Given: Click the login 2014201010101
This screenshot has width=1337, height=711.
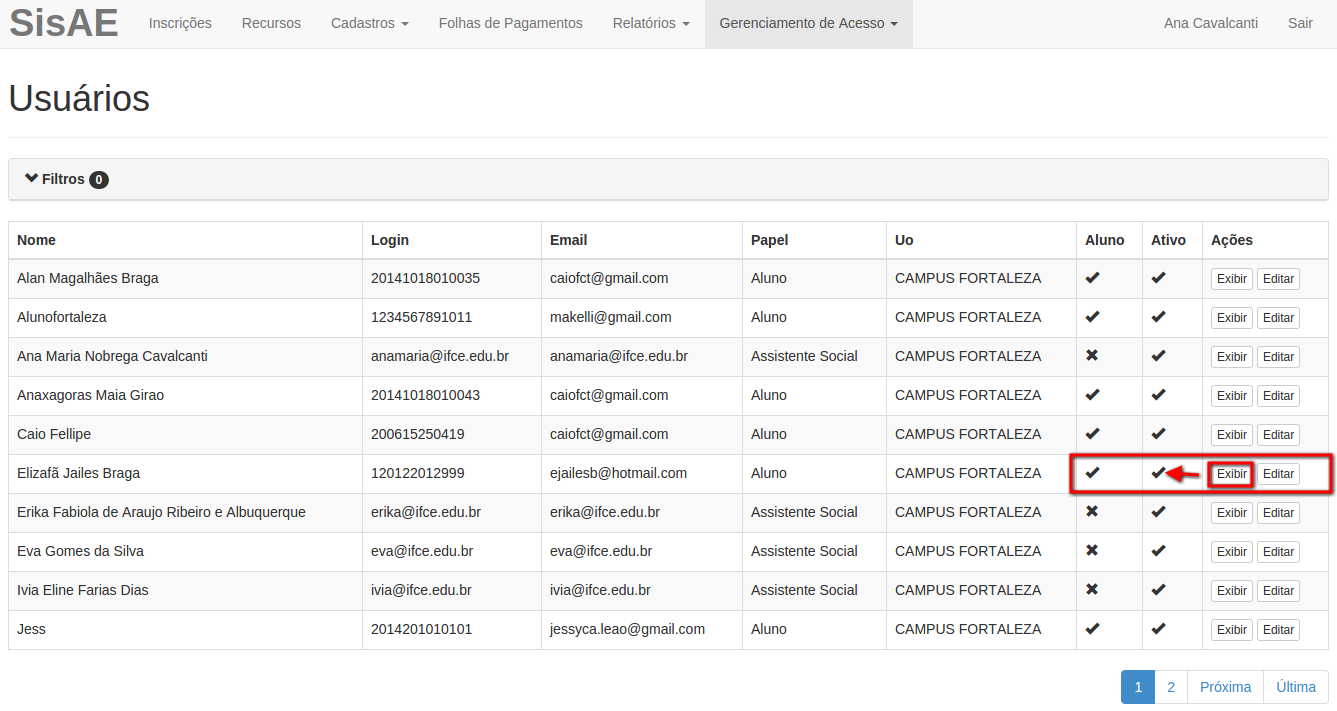Looking at the screenshot, I should tap(421, 629).
